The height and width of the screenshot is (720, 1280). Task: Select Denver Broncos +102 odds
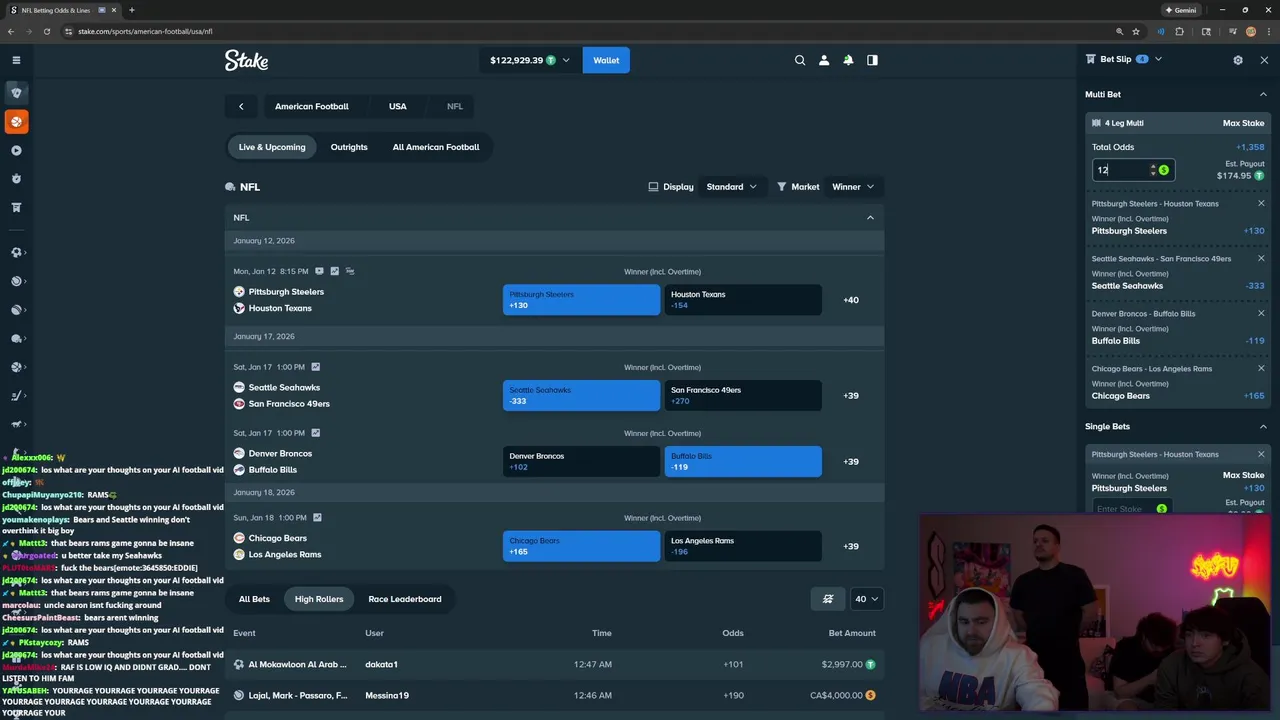[x=581, y=461]
